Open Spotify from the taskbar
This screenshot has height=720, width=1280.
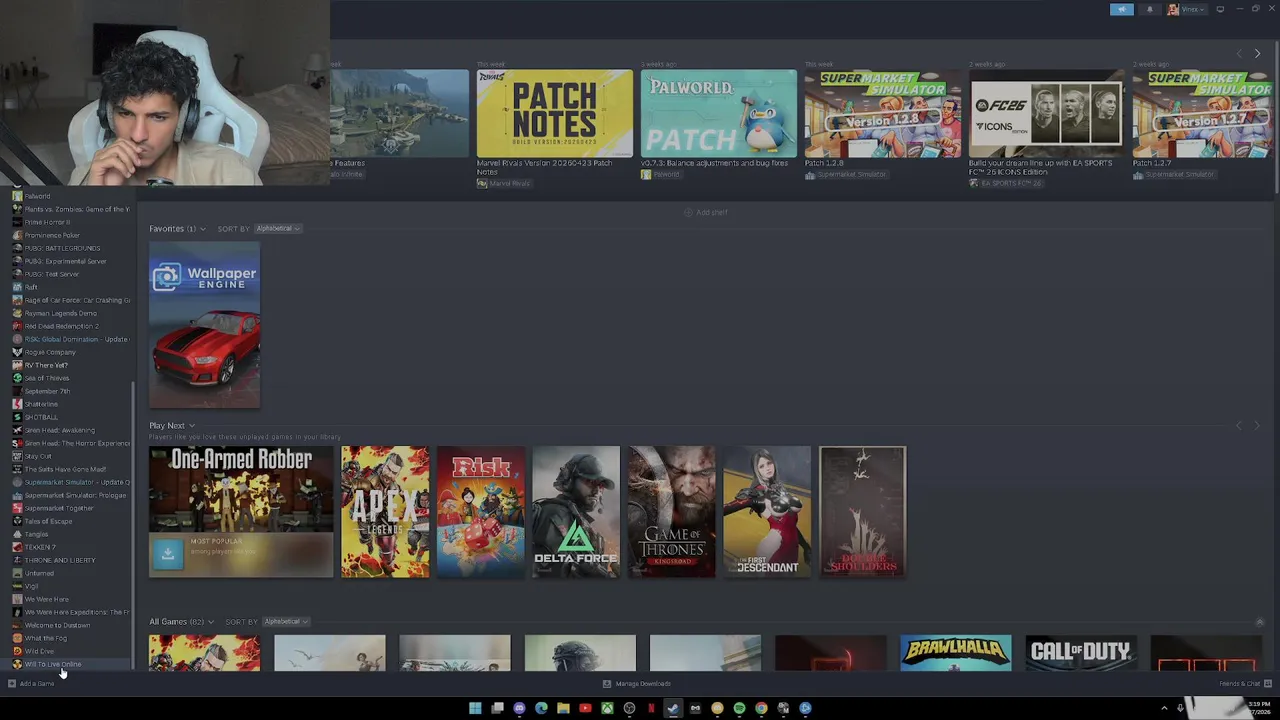(739, 708)
